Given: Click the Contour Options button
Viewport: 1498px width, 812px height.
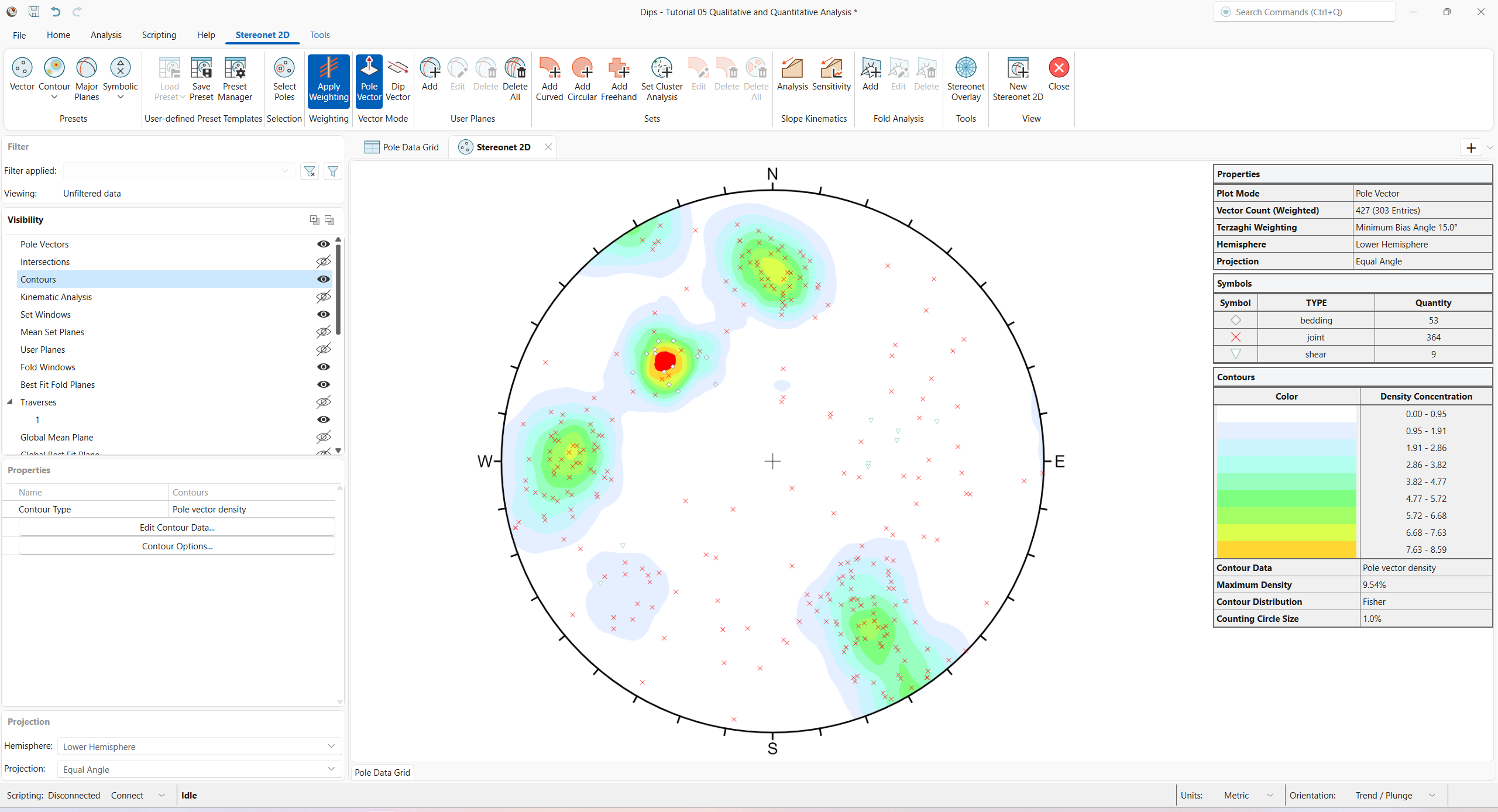Looking at the screenshot, I should (x=177, y=546).
